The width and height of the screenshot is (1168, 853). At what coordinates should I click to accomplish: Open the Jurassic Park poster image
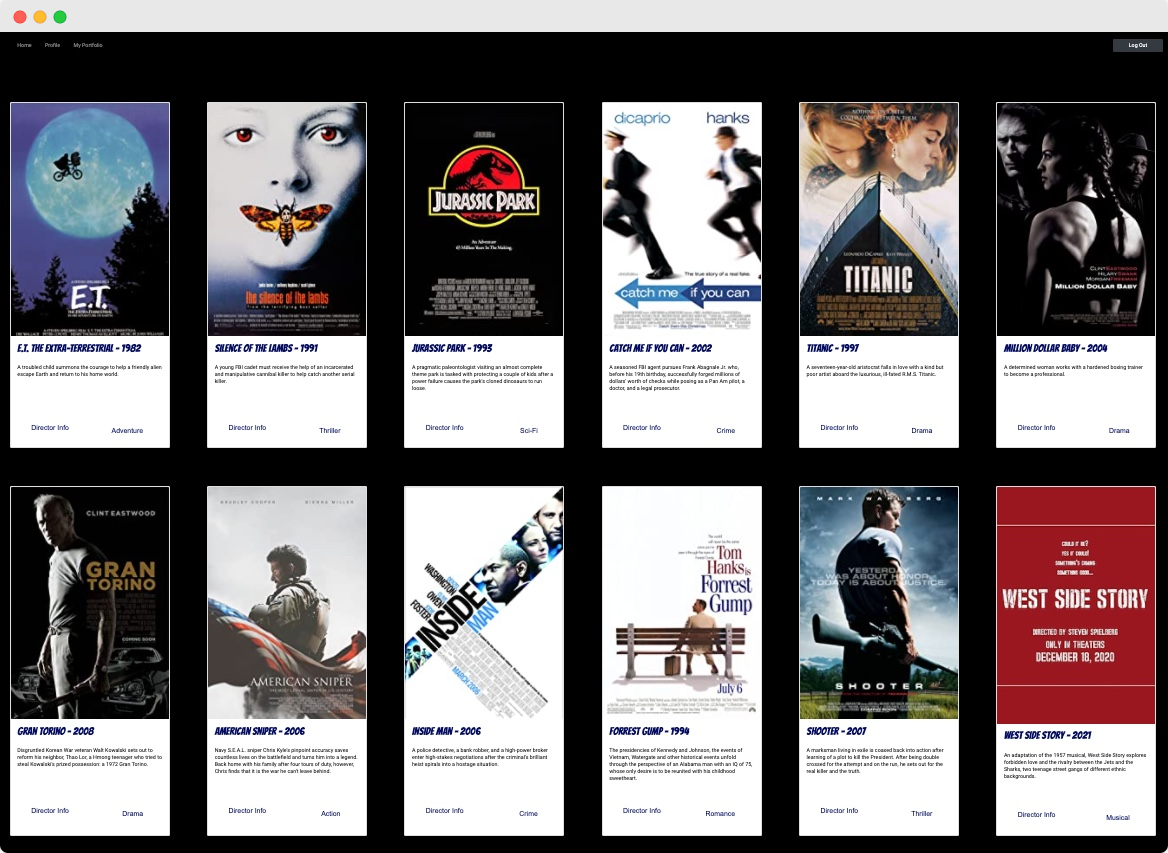pos(484,219)
